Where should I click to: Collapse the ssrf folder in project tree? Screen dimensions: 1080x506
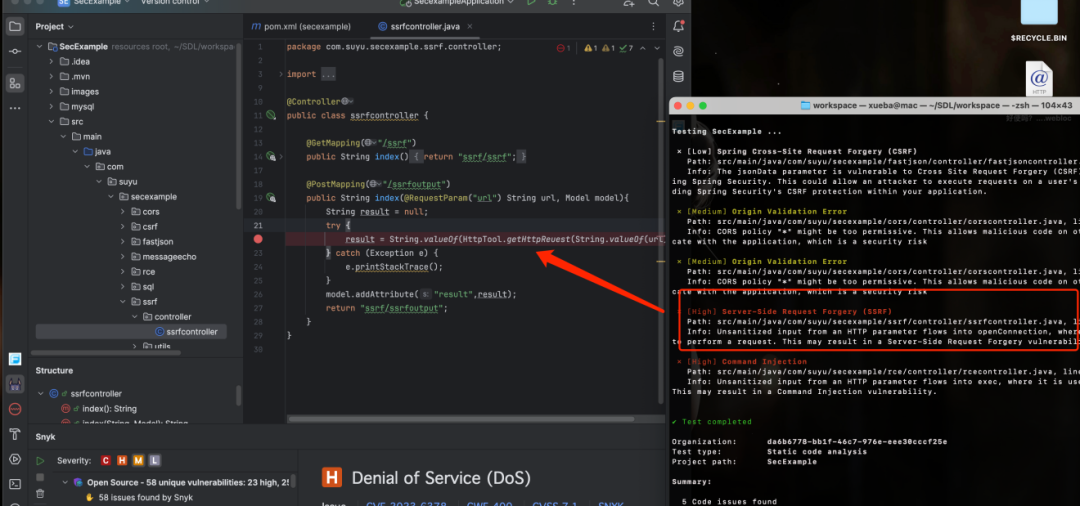point(121,301)
